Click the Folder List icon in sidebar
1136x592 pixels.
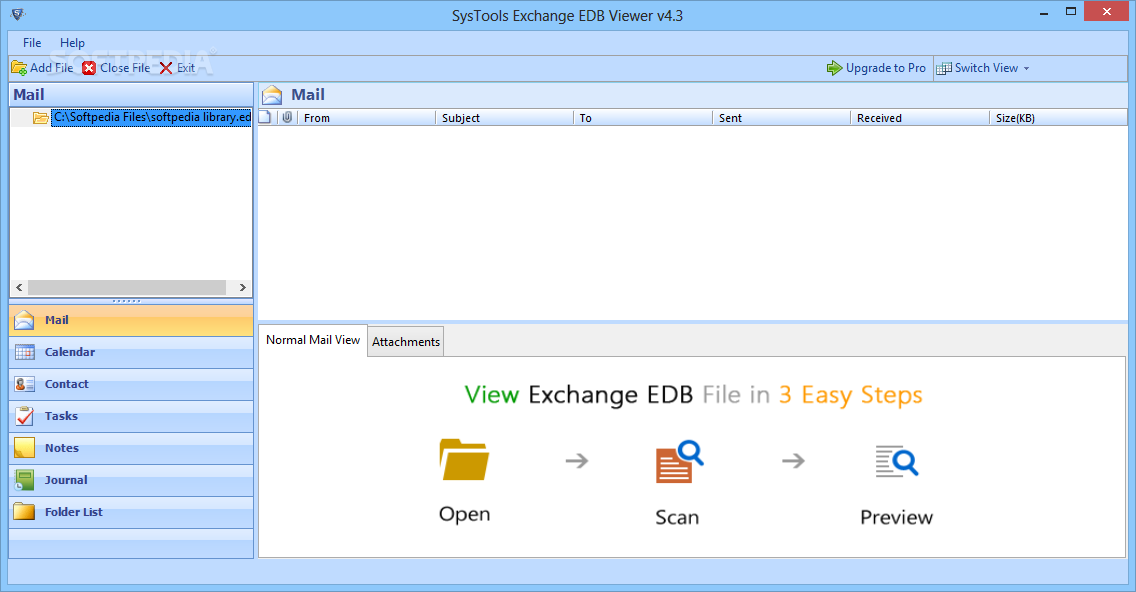25,512
